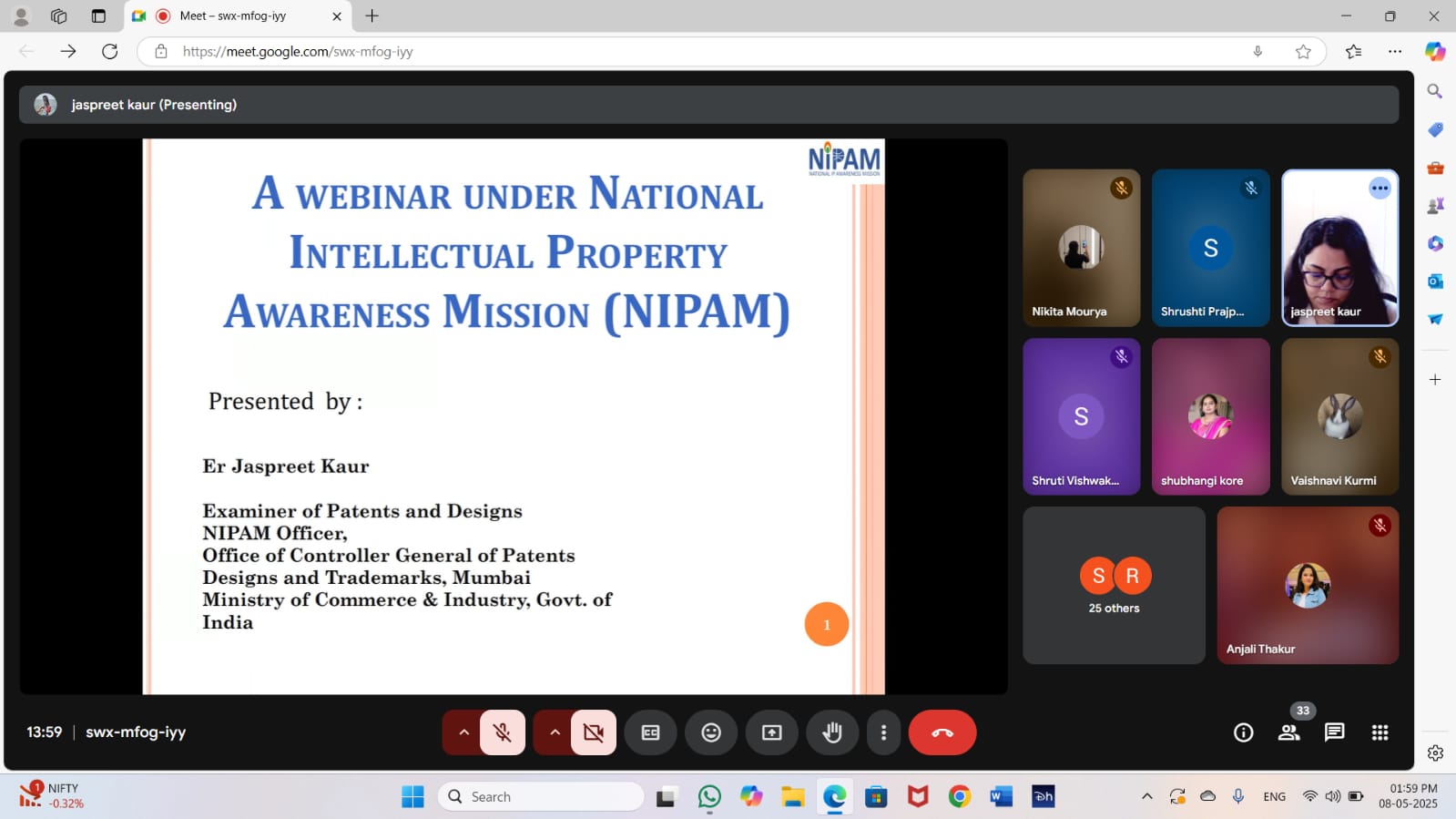This screenshot has height=819, width=1456.
Task: Select Anjali Thakur participant tile
Action: [1308, 586]
